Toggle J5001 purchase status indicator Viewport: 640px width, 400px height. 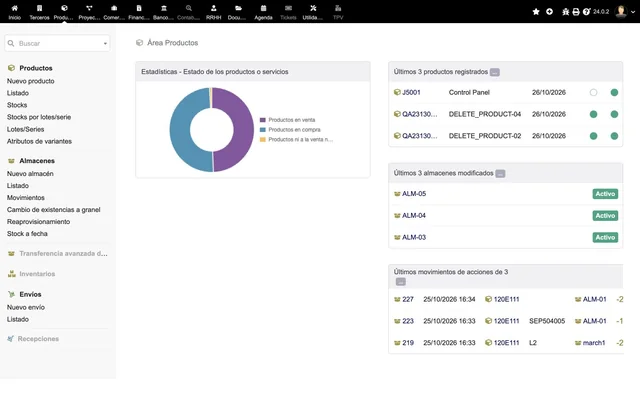coord(614,93)
